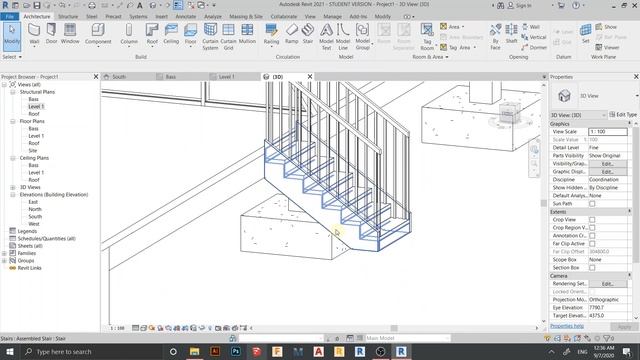This screenshot has height=360, width=640.
Task: Toggle Crop Region Visible checkbox
Action: [592, 227]
